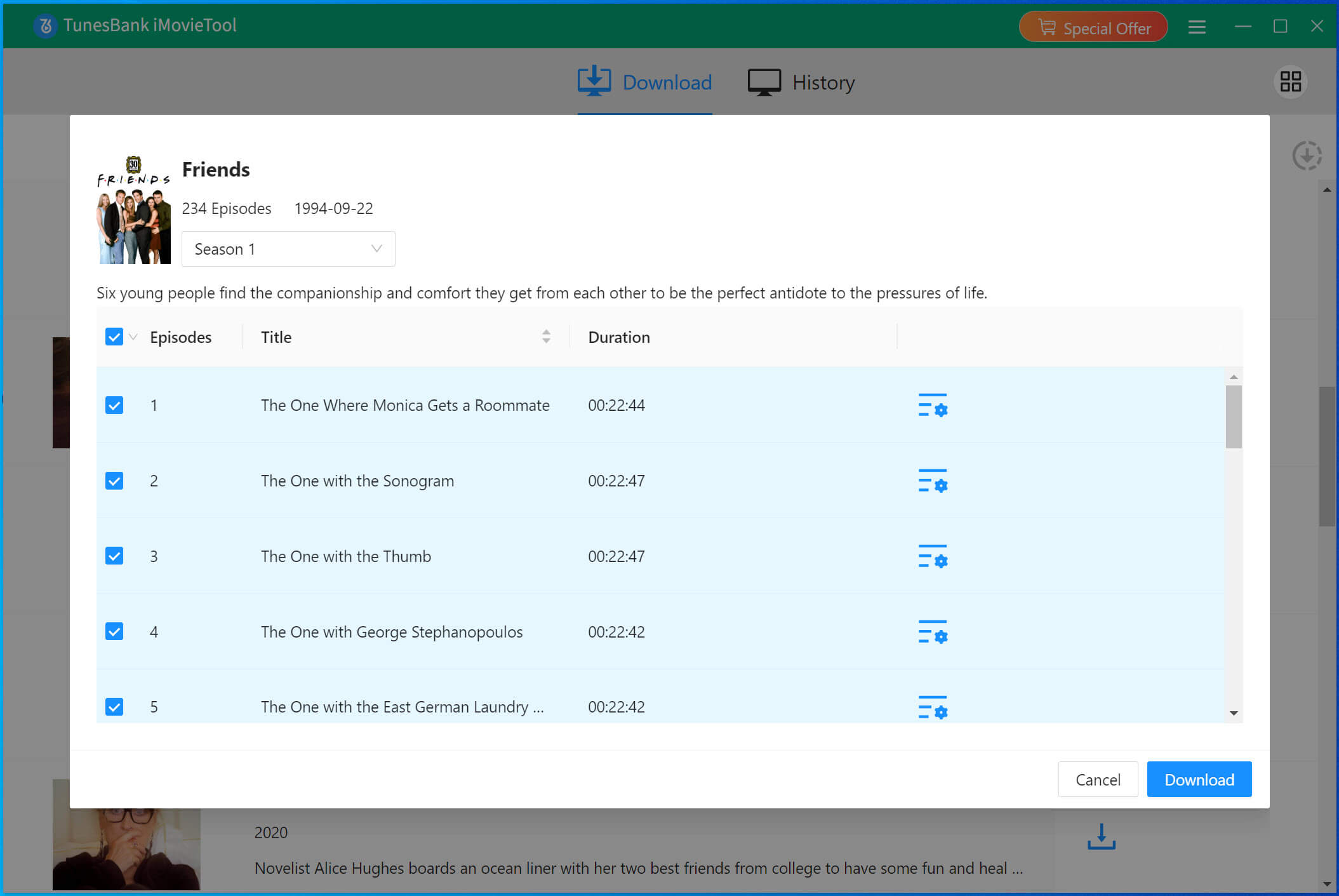Image resolution: width=1339 pixels, height=896 pixels.
Task: Open settings for The One with the Thumb
Action: point(933,556)
